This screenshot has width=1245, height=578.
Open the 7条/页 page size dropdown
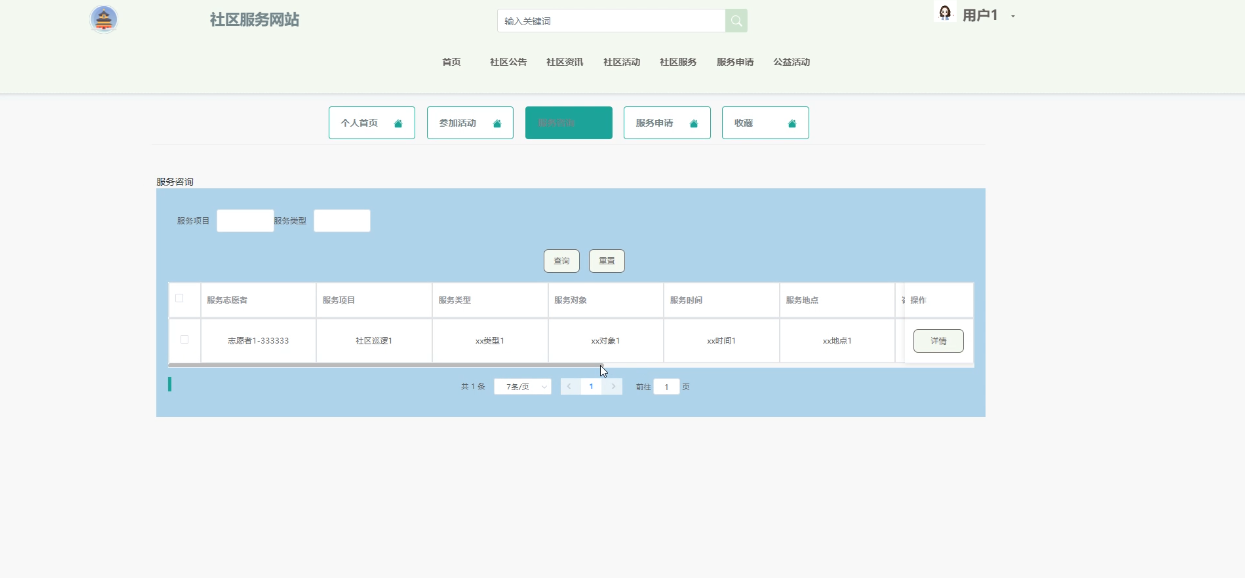[x=523, y=386]
